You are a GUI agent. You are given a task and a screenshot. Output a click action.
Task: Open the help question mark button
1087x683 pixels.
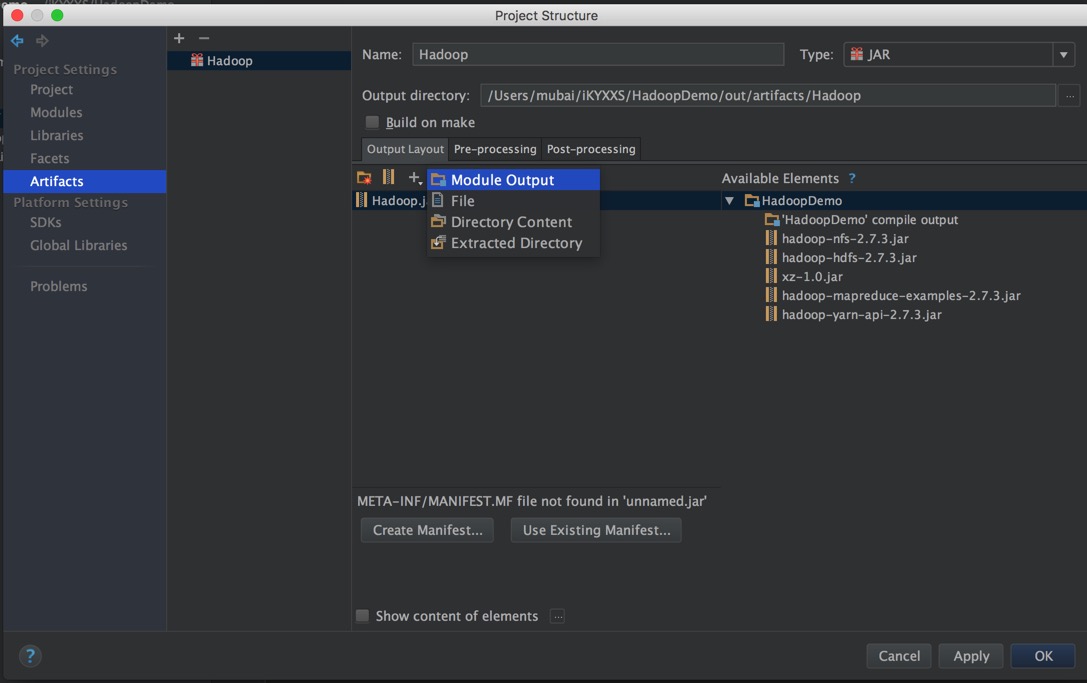[x=30, y=656]
